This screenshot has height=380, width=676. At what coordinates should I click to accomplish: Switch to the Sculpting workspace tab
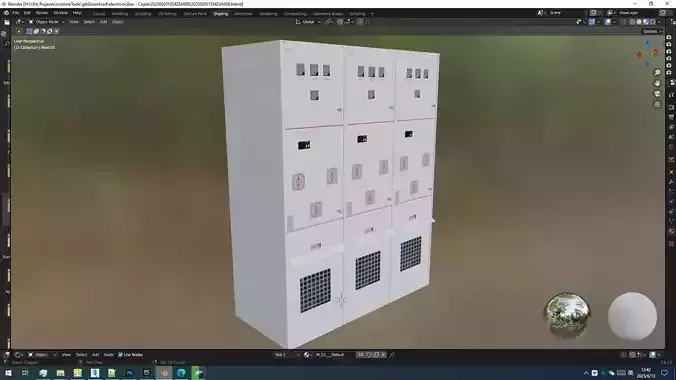click(x=143, y=14)
